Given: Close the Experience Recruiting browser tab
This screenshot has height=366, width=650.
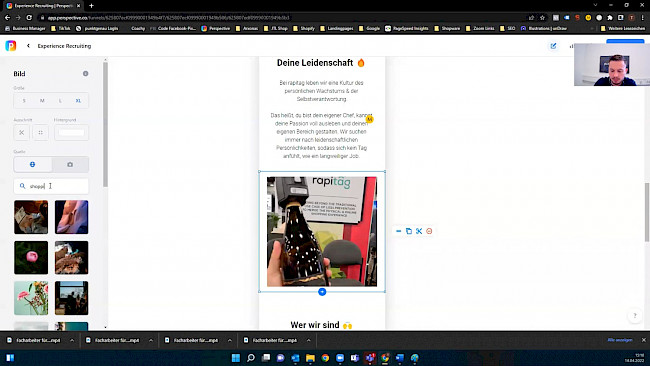Looking at the screenshot, I should [78, 6].
